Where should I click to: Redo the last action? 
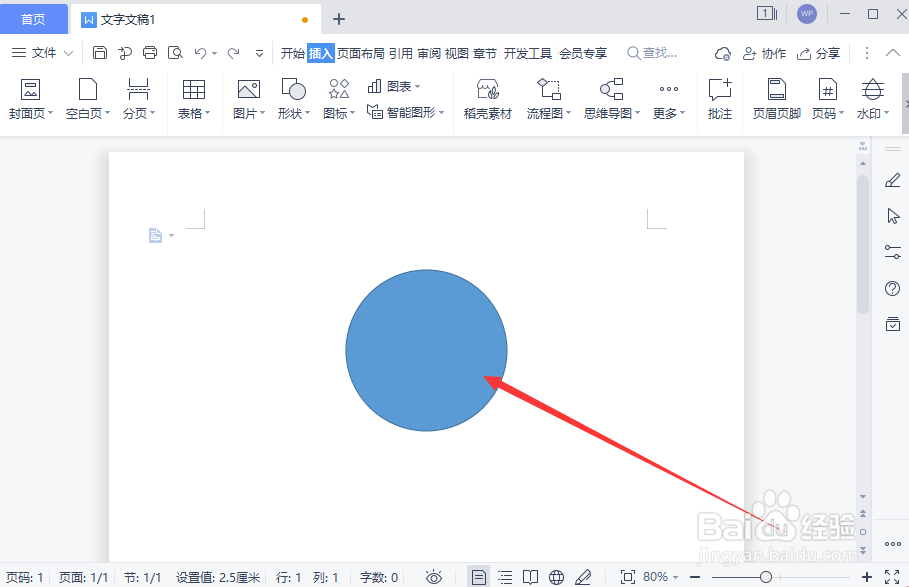coord(234,53)
